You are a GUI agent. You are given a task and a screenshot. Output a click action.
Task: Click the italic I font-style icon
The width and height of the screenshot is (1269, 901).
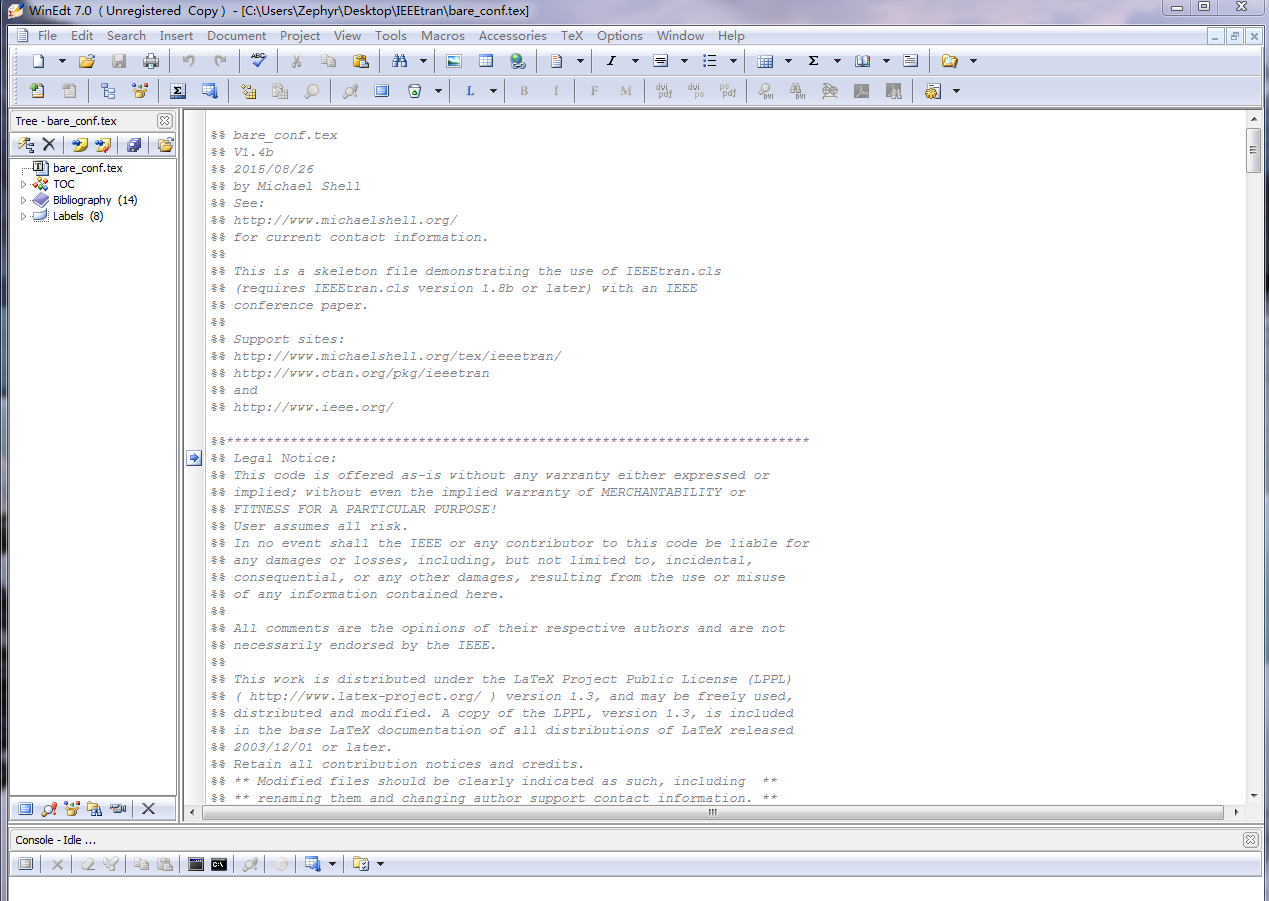click(610, 61)
